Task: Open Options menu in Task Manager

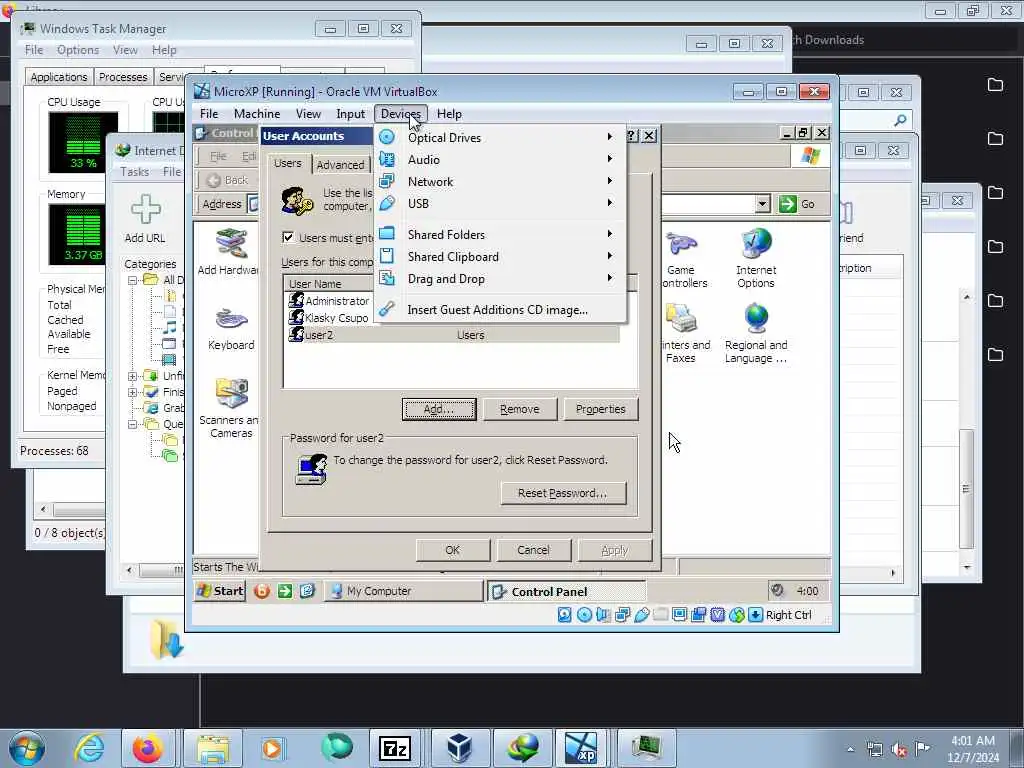Action: (78, 50)
